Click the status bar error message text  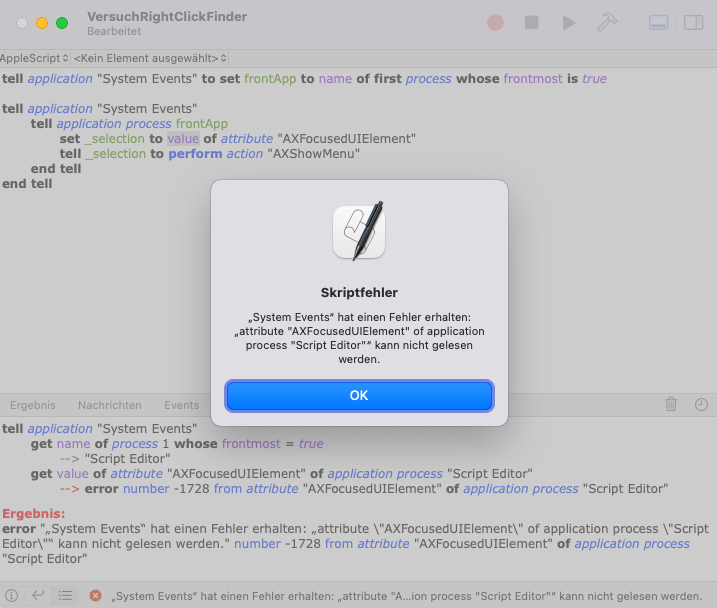407,596
